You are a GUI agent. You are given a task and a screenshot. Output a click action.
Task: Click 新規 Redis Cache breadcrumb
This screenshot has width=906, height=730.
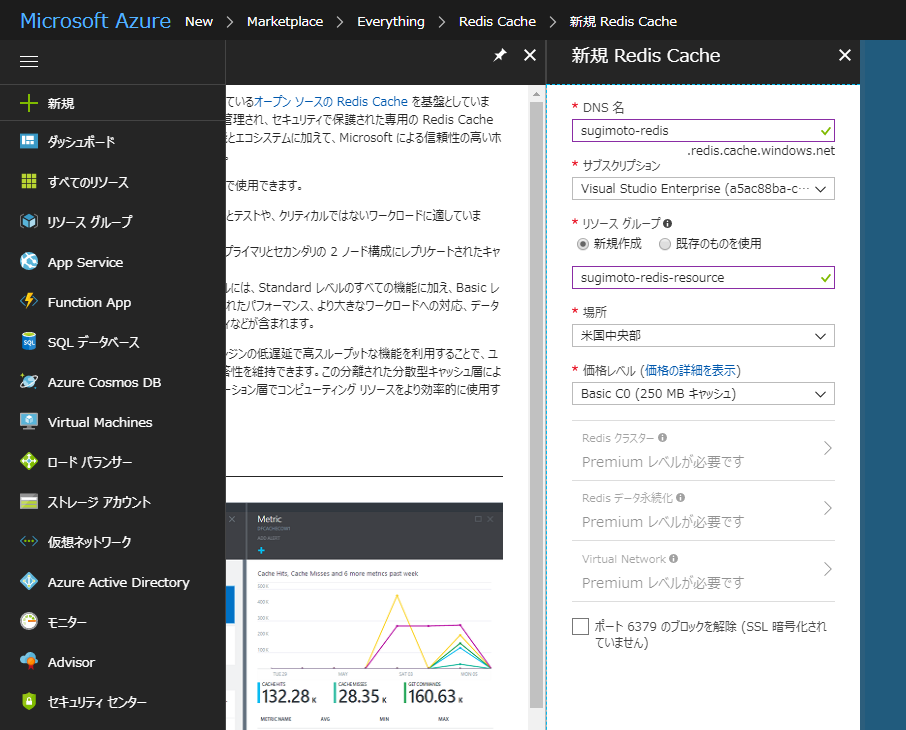pos(623,21)
